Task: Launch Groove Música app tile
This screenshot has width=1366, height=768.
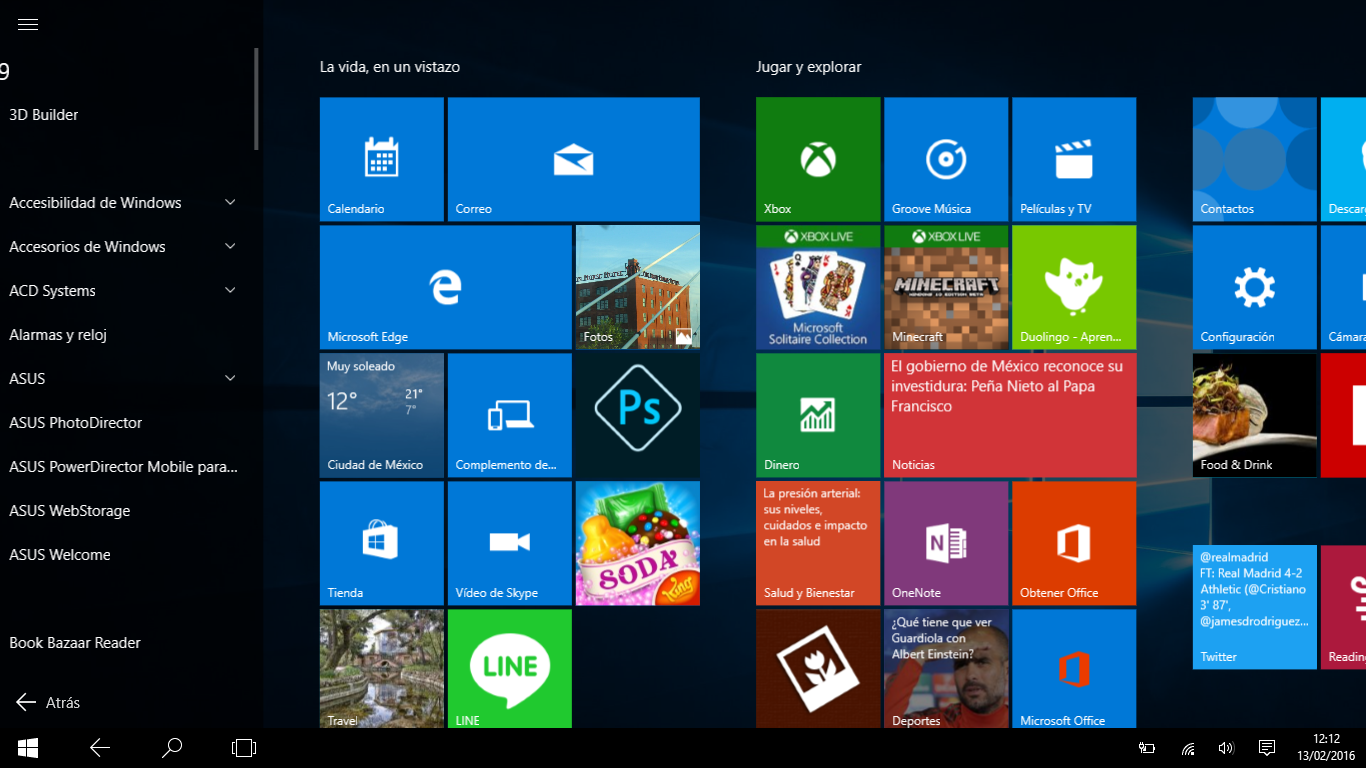Action: pos(946,159)
